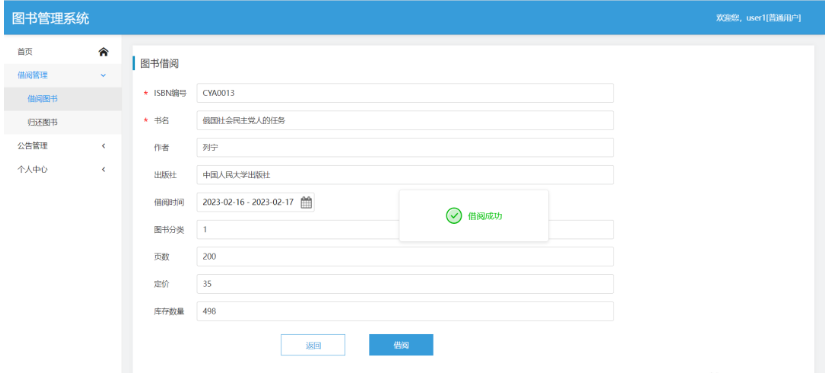Click the 返回 button

pos(313,345)
